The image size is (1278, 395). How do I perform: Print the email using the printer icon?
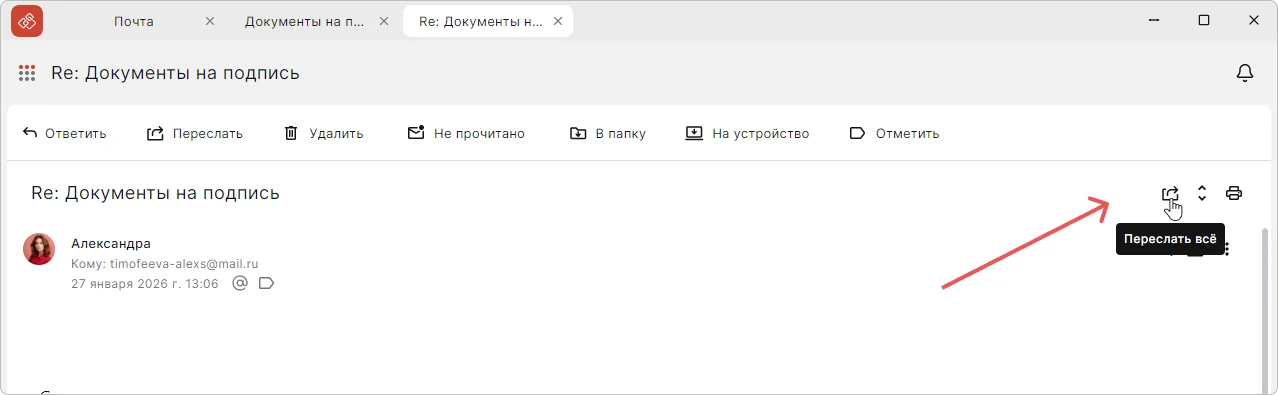pos(1234,193)
